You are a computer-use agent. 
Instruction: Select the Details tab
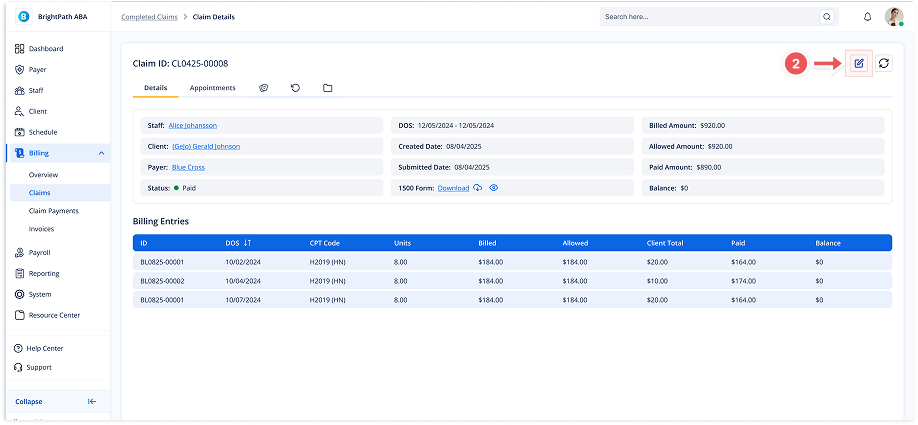tap(155, 88)
